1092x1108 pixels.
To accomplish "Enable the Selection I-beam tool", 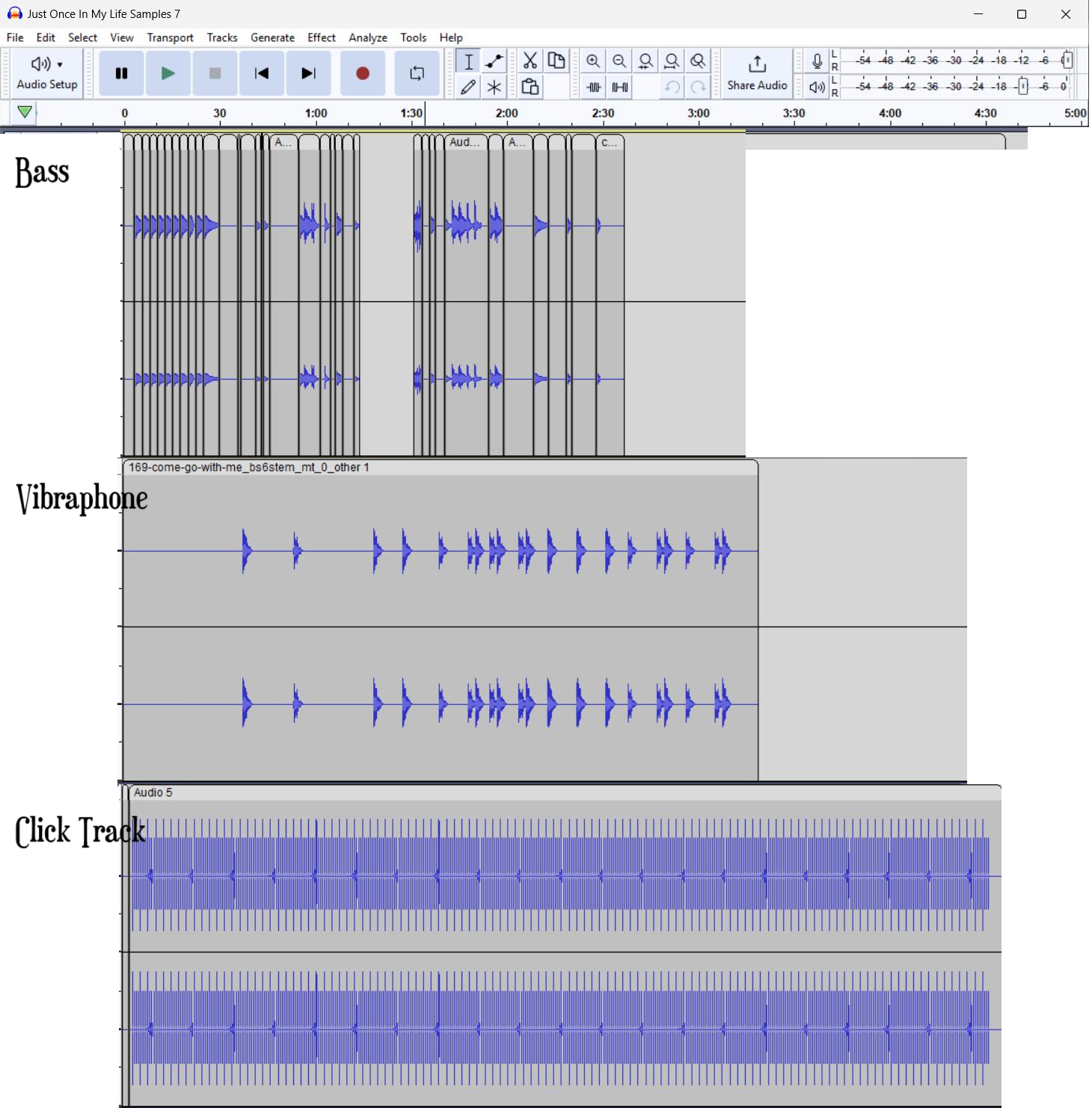I will [468, 61].
